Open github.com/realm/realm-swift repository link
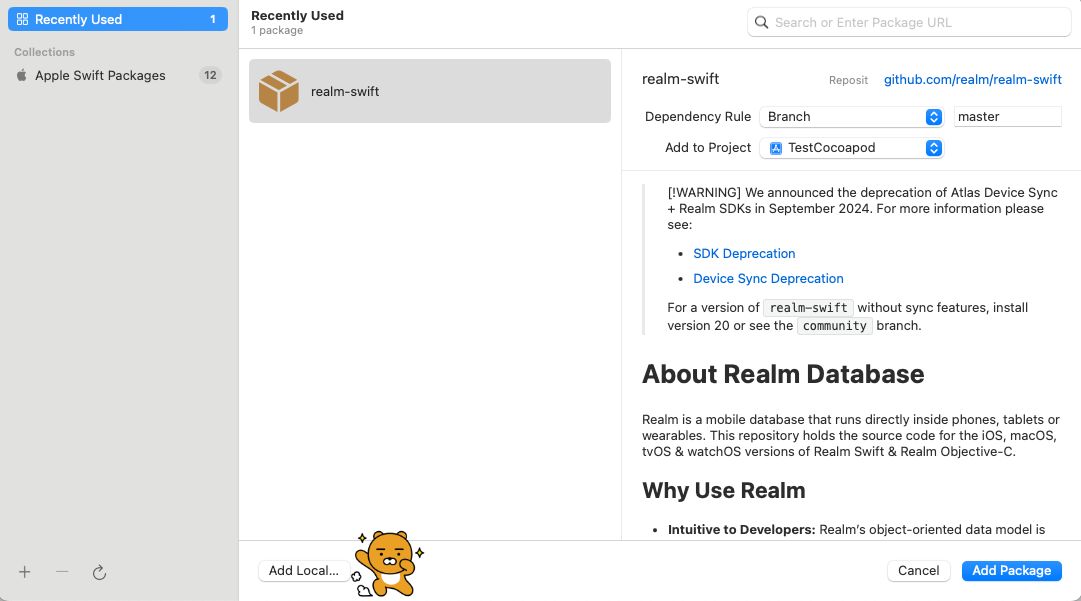Screen dimensions: 1081x601 [972, 79]
